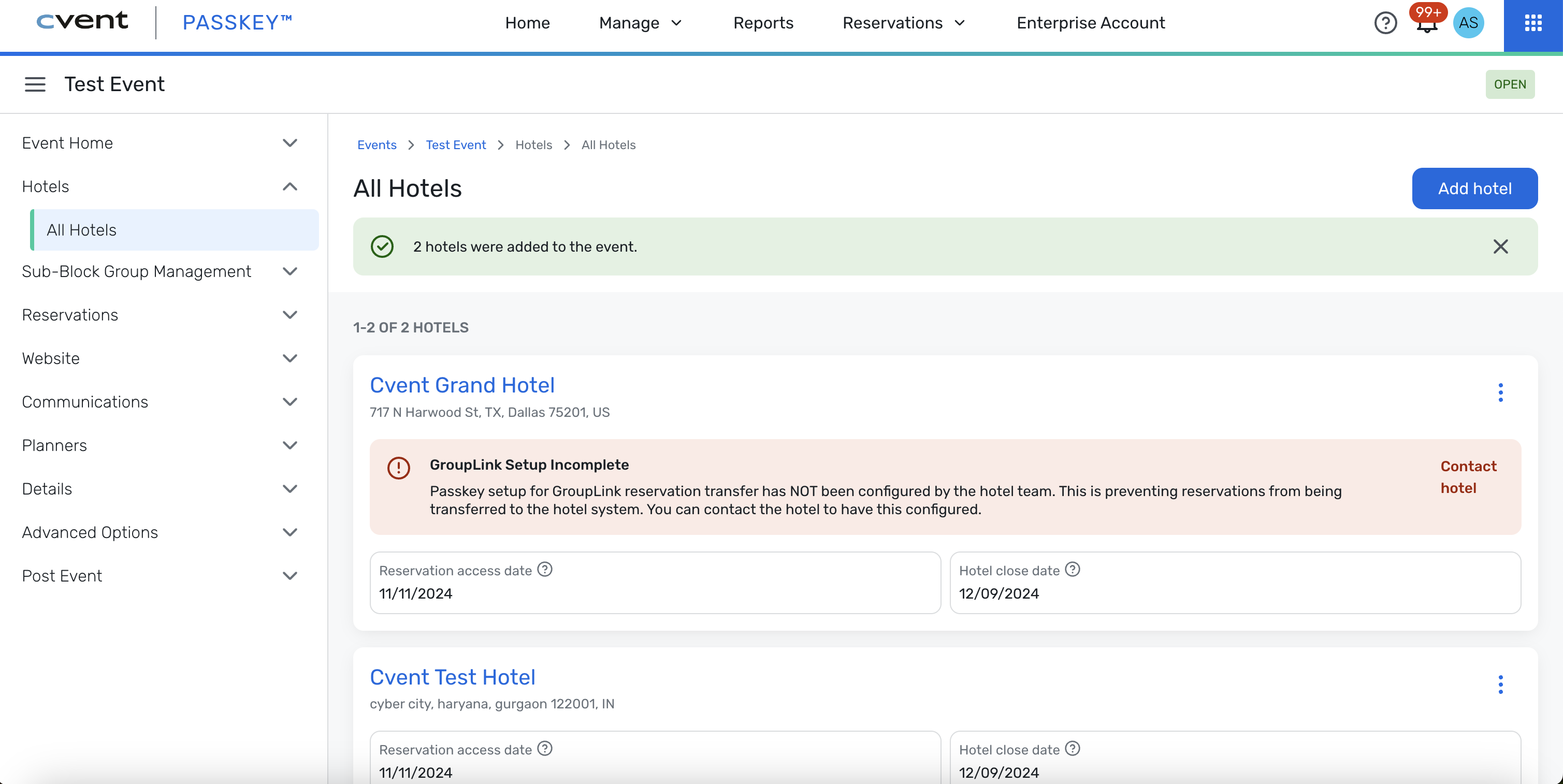
Task: Click the GroupLink Setup Incomplete heading
Action: pos(529,465)
